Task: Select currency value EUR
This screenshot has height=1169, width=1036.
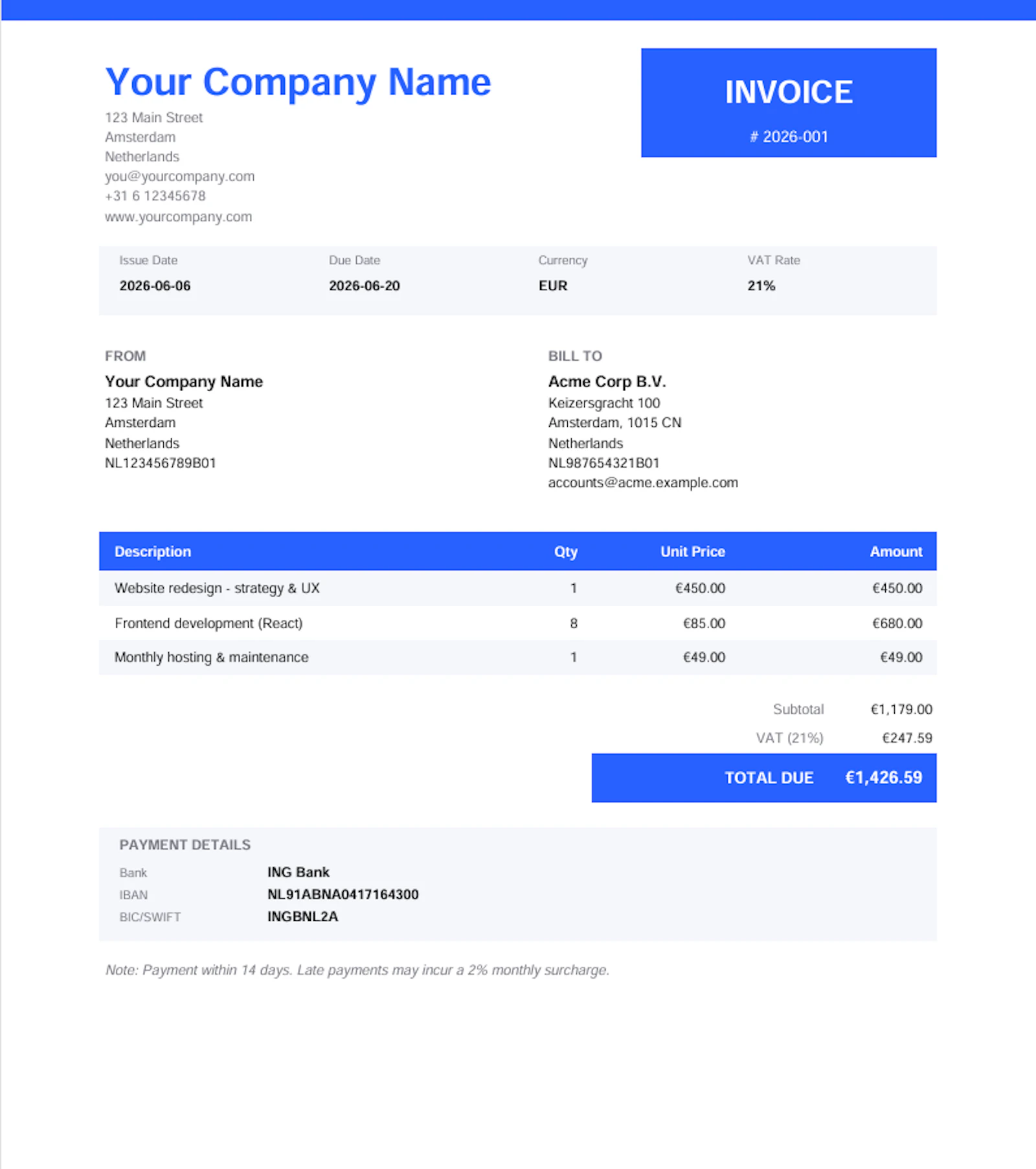Action: (x=552, y=286)
